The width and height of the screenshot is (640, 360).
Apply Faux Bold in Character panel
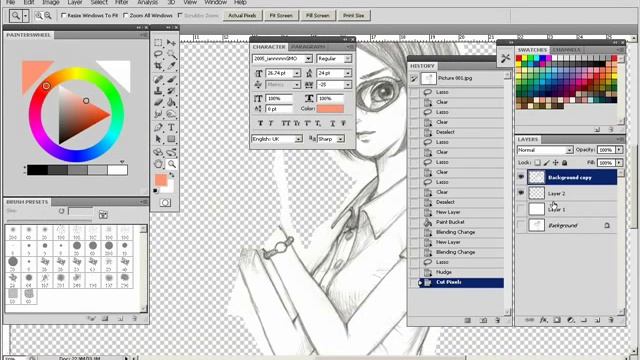[260, 123]
